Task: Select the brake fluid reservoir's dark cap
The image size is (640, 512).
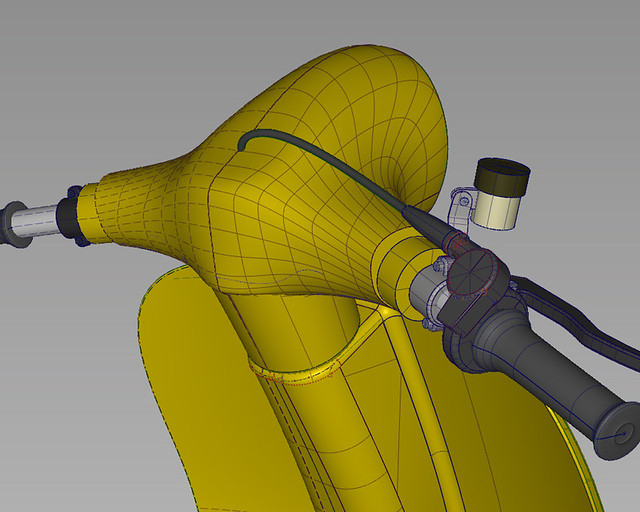Action: [502, 176]
